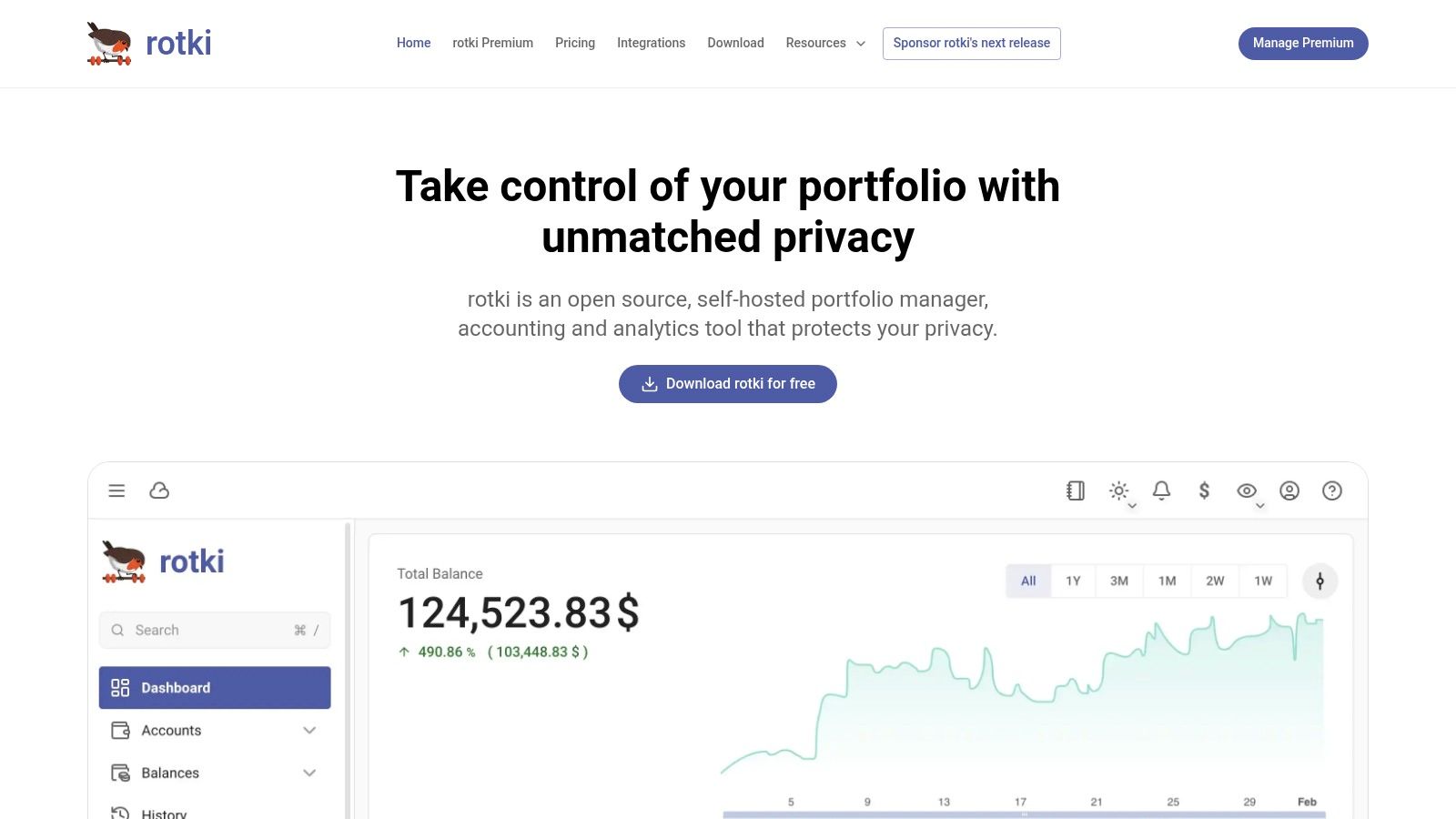Click the notifications bell icon
This screenshot has height=819, width=1456.
(1161, 491)
